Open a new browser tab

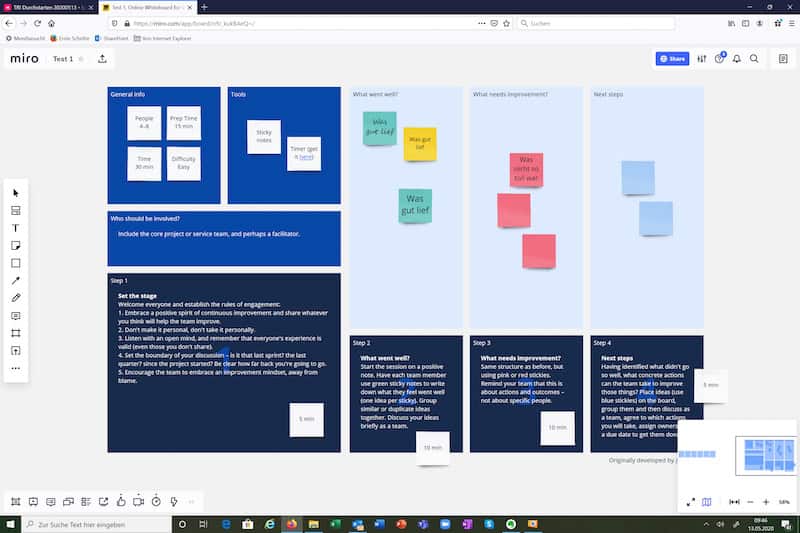(x=204, y=7)
